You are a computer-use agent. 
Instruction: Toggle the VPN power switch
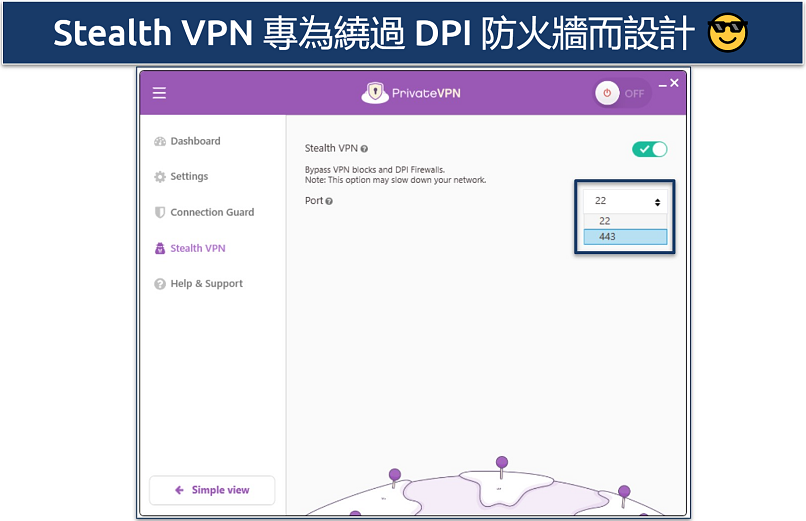621,94
